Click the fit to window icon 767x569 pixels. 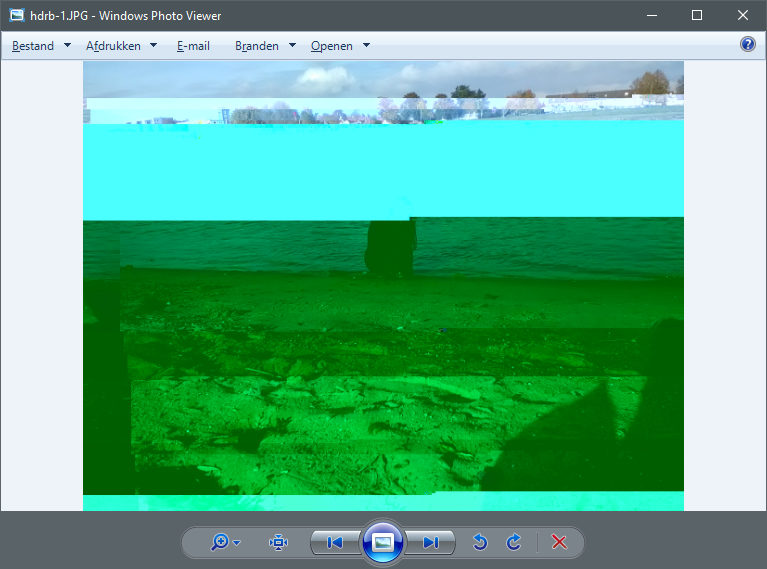pyautogui.click(x=278, y=542)
